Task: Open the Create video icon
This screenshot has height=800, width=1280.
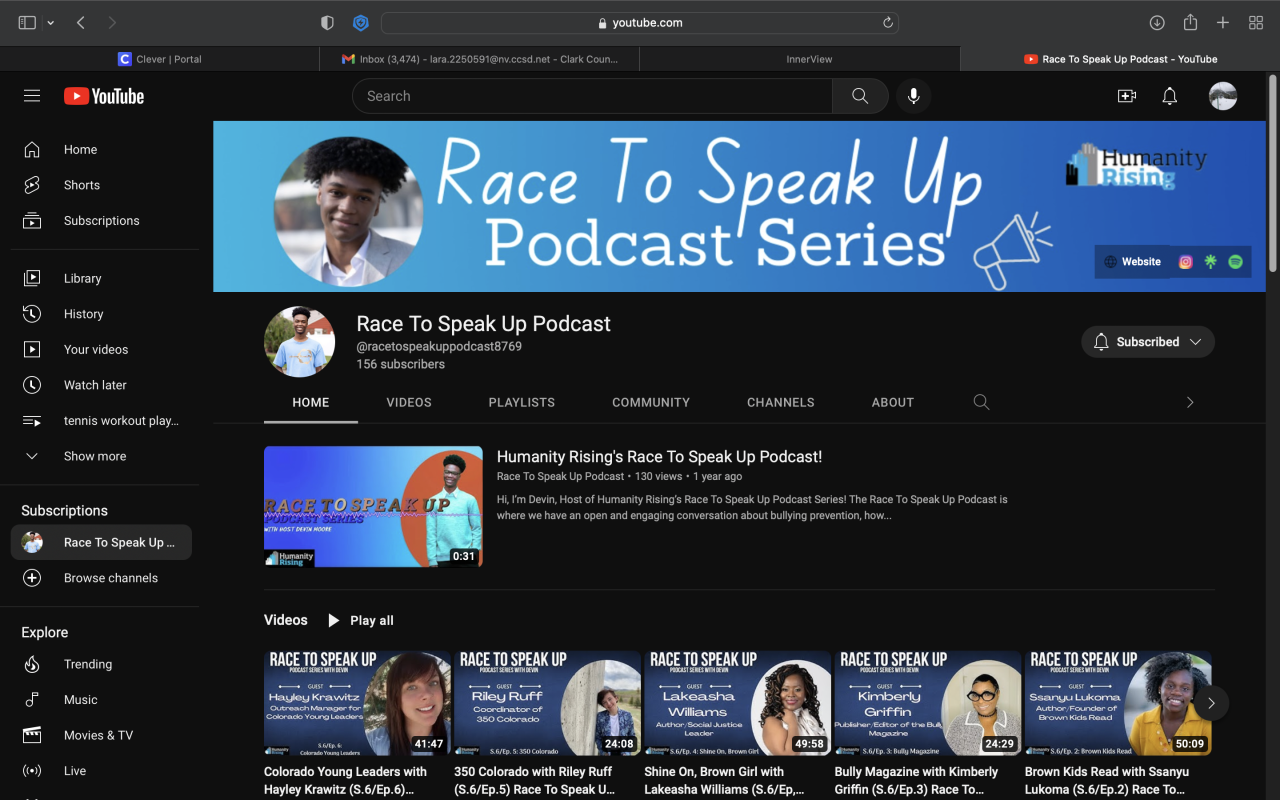Action: click(x=1127, y=96)
